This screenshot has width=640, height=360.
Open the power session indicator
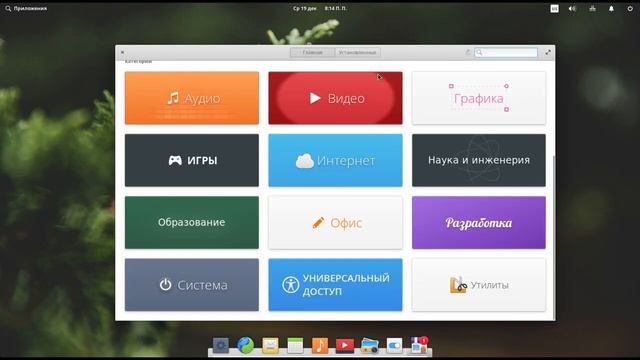point(630,9)
